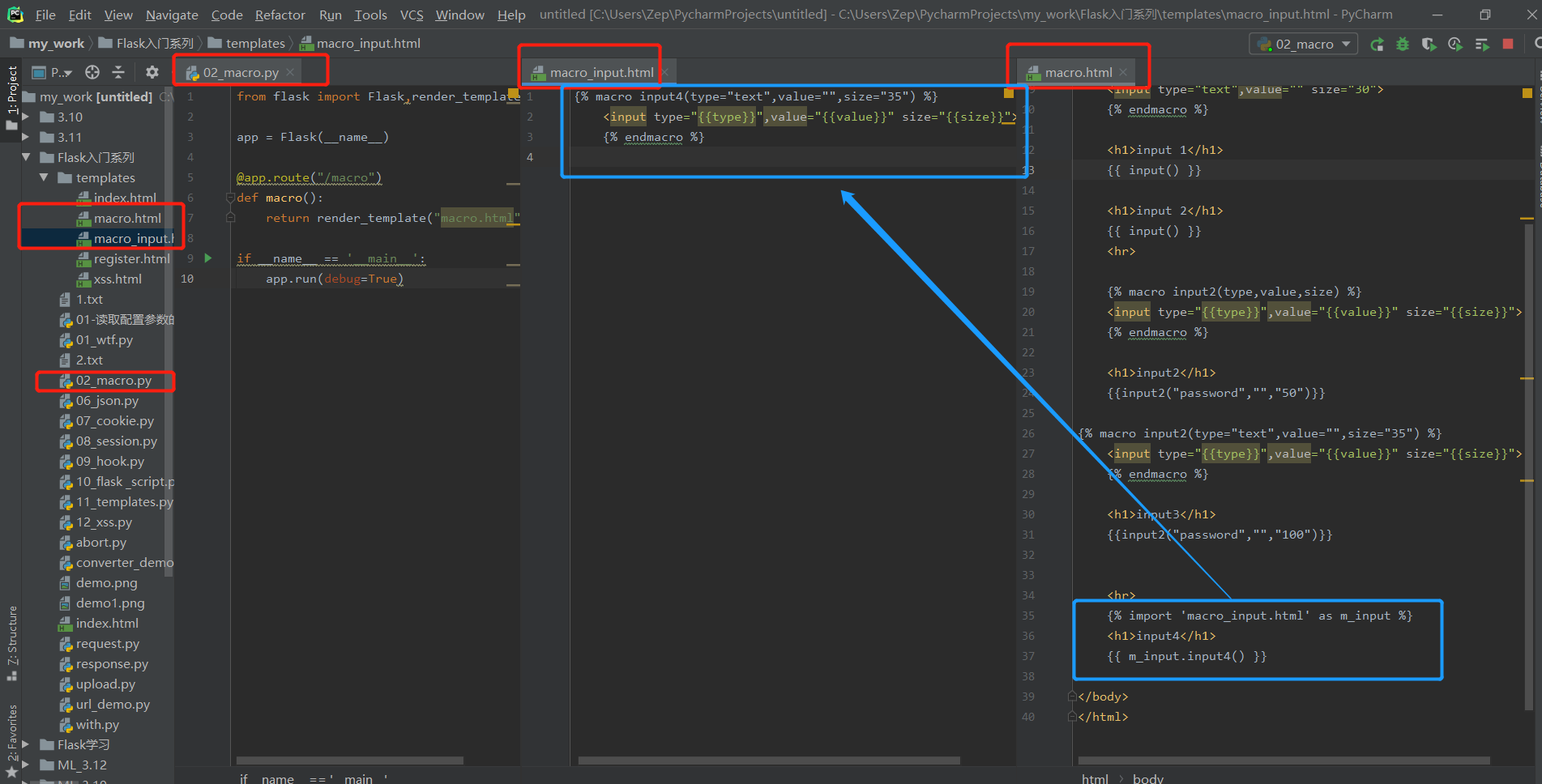Click horizontal scrollbar of macro_input.html editor
The image size is (1542, 784).
(769, 761)
